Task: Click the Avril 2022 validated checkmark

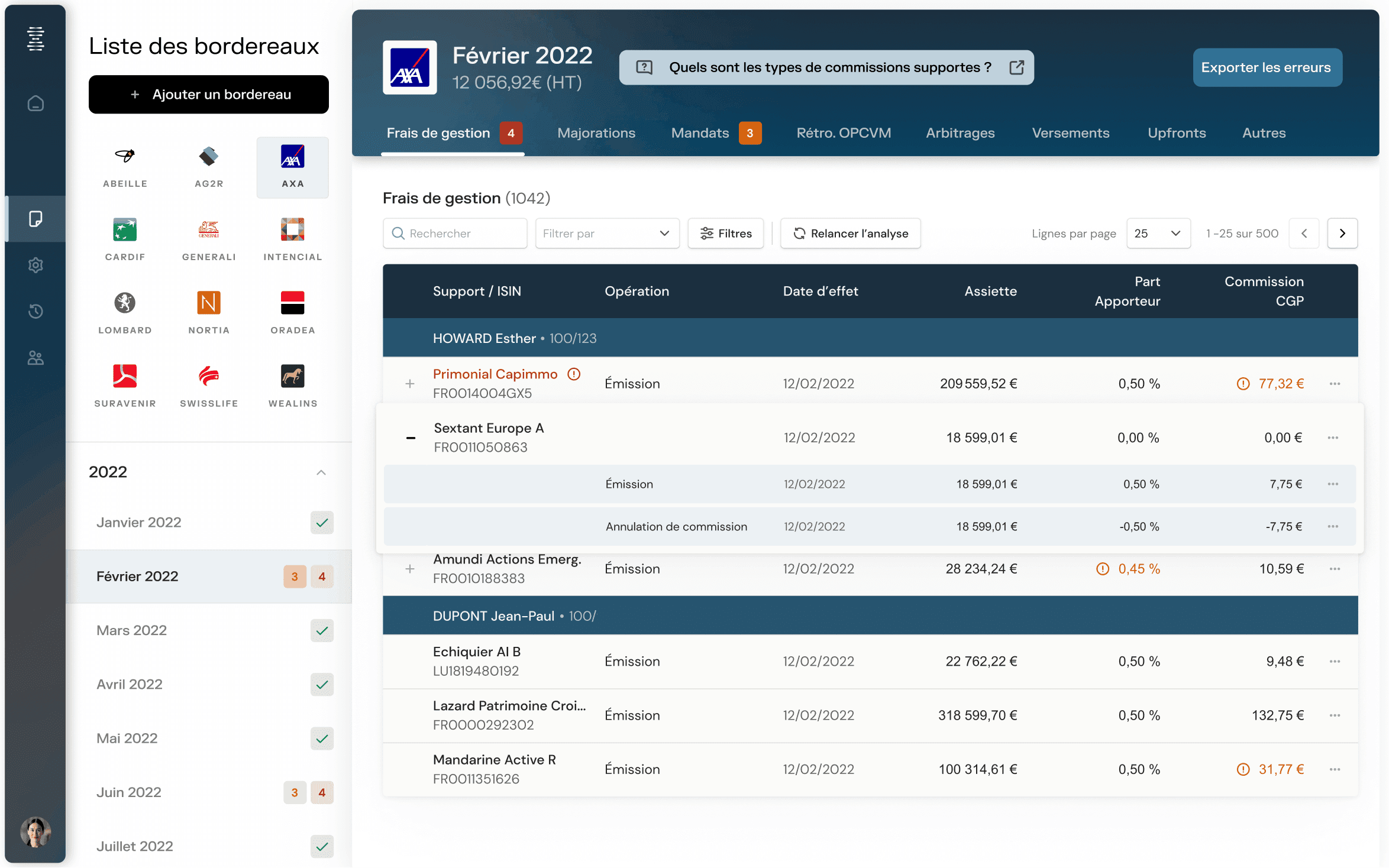Action: (322, 685)
